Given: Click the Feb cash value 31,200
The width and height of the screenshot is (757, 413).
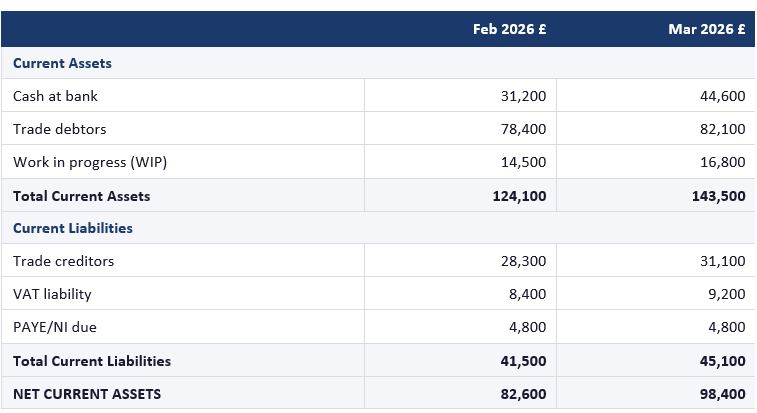Looking at the screenshot, I should tap(523, 96).
